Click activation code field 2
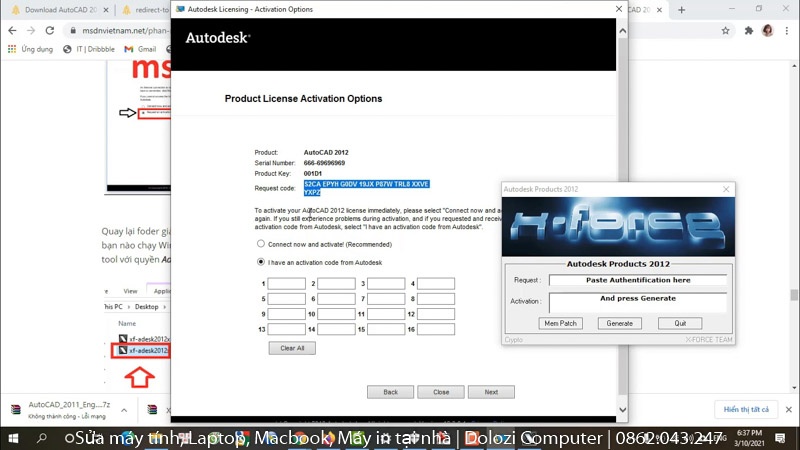The width and height of the screenshot is (800, 450). point(336,284)
